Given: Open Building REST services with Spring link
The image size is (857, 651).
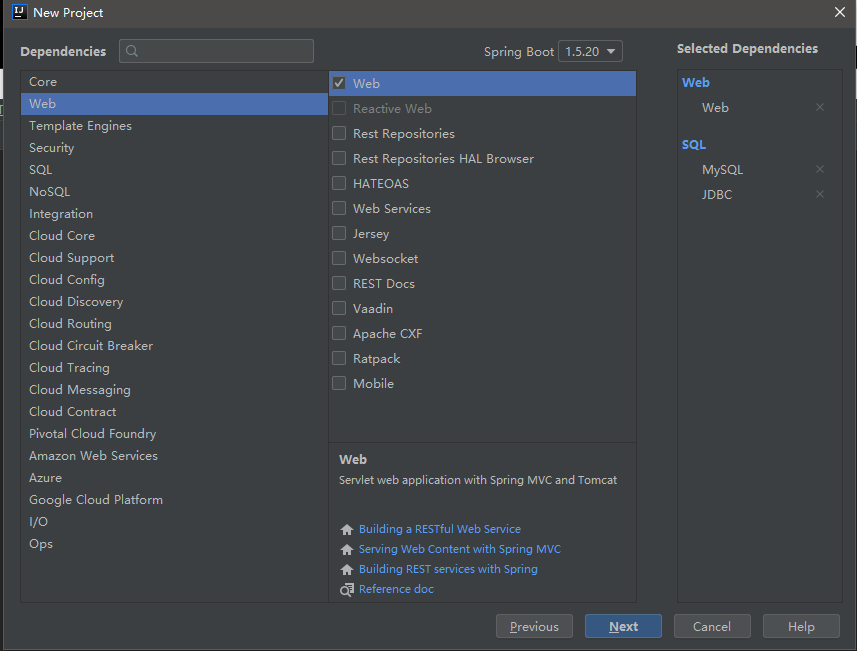Looking at the screenshot, I should point(448,569).
